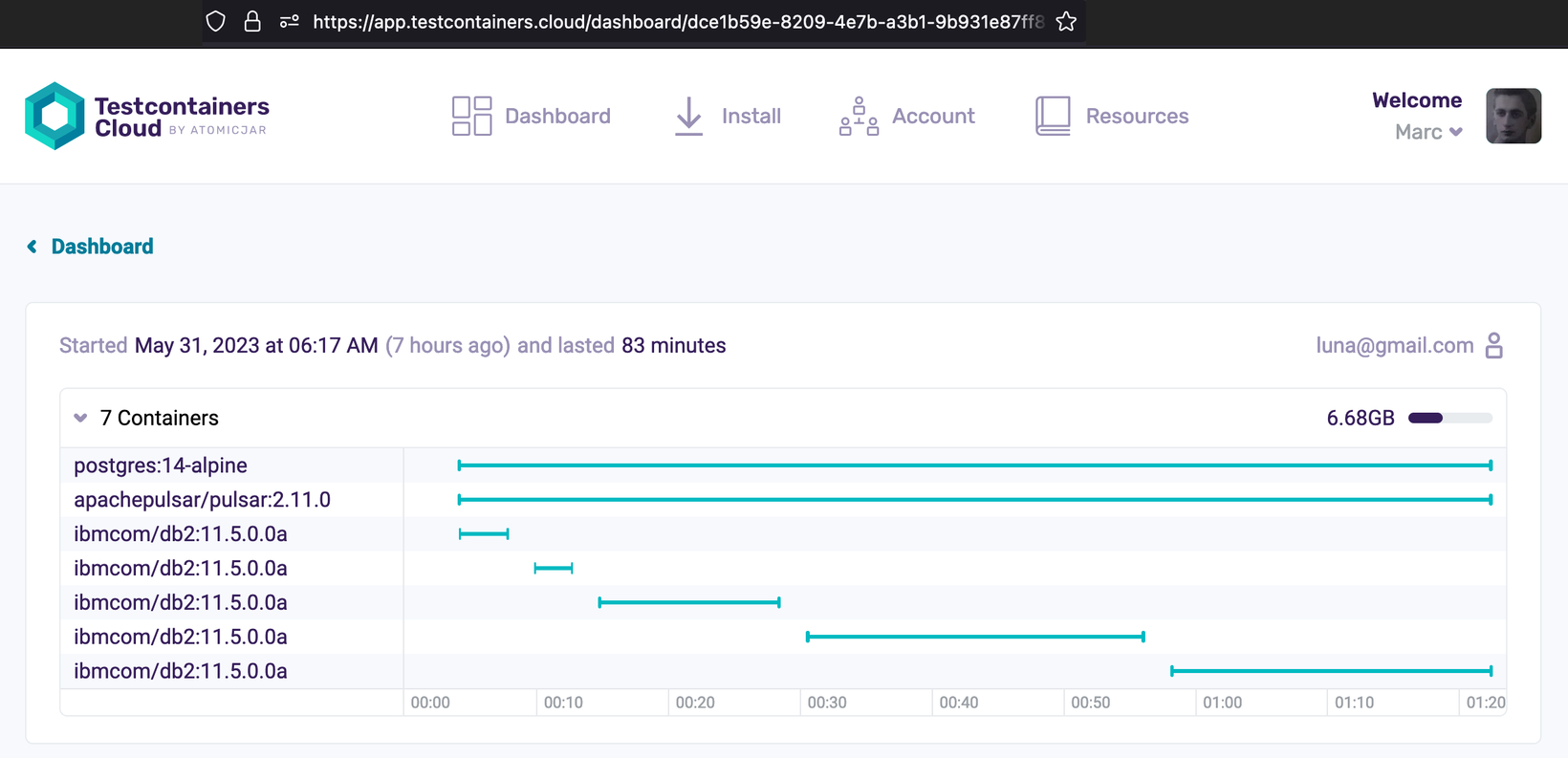
Task: Click the May 31, 2023 start date text
Action: (x=256, y=345)
